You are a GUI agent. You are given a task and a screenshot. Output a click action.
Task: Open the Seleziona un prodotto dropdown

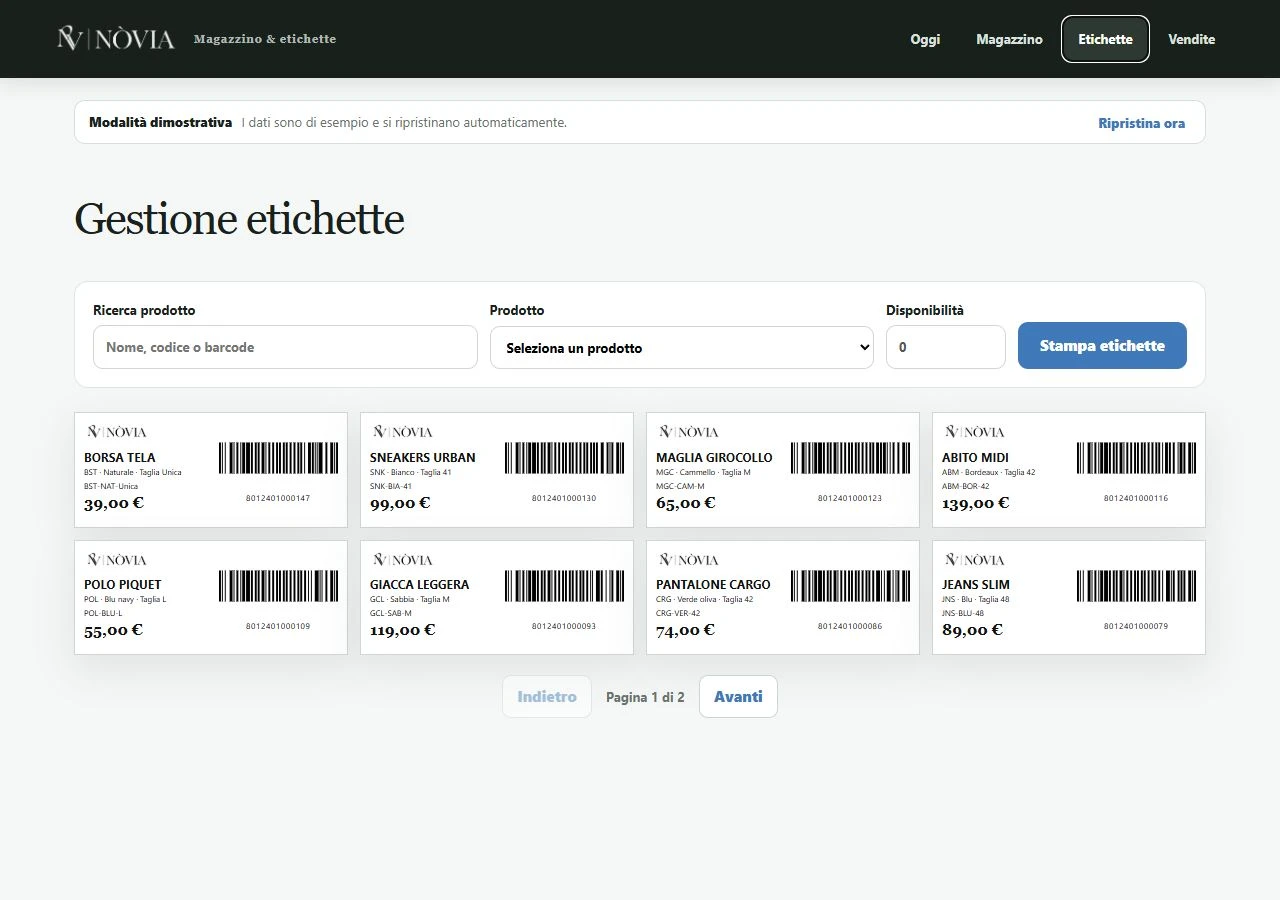681,347
